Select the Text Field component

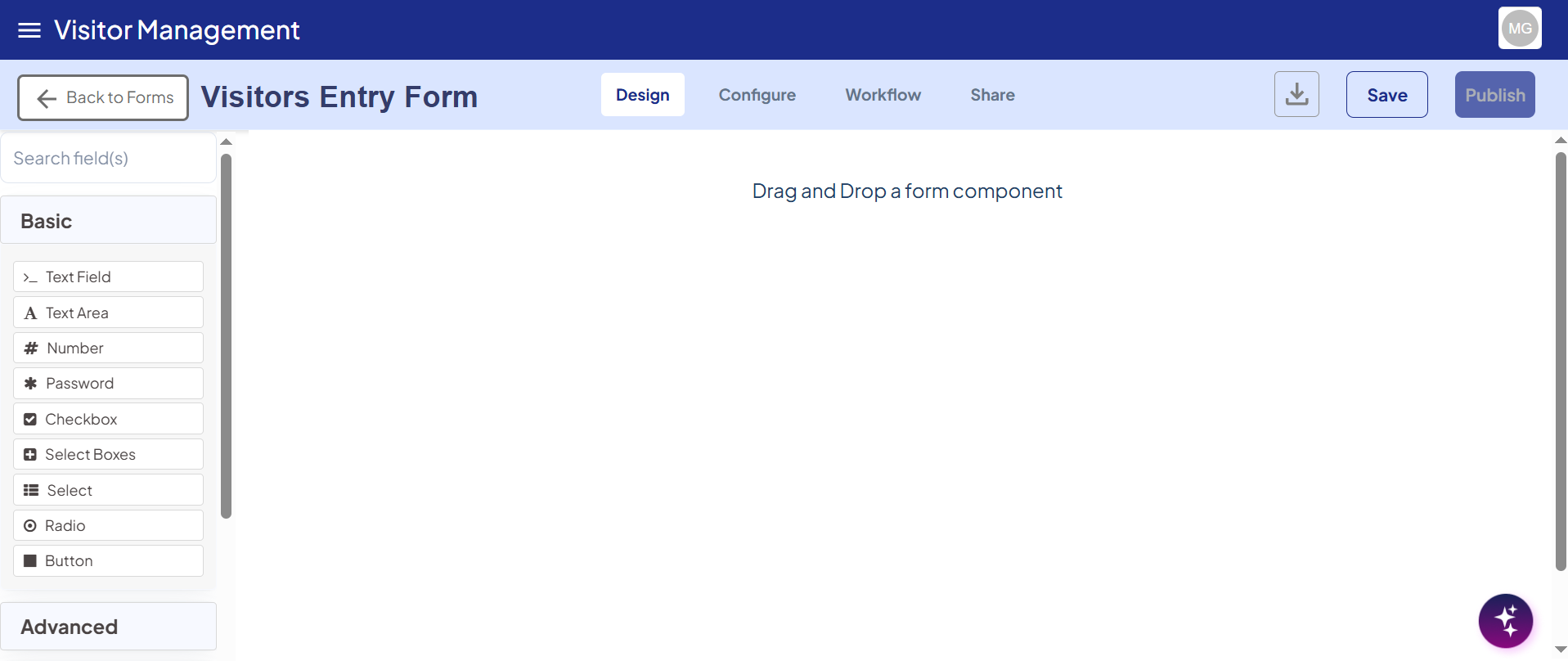[108, 277]
